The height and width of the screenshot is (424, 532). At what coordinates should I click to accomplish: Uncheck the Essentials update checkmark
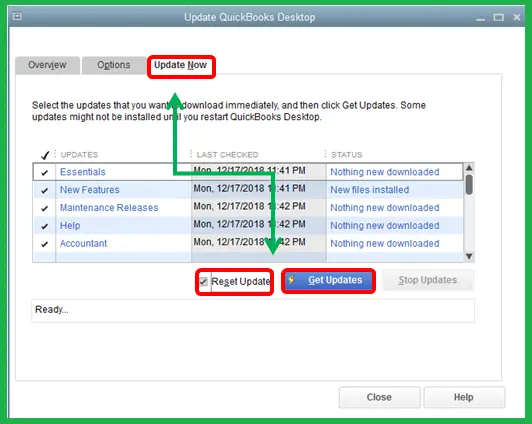[x=44, y=173]
